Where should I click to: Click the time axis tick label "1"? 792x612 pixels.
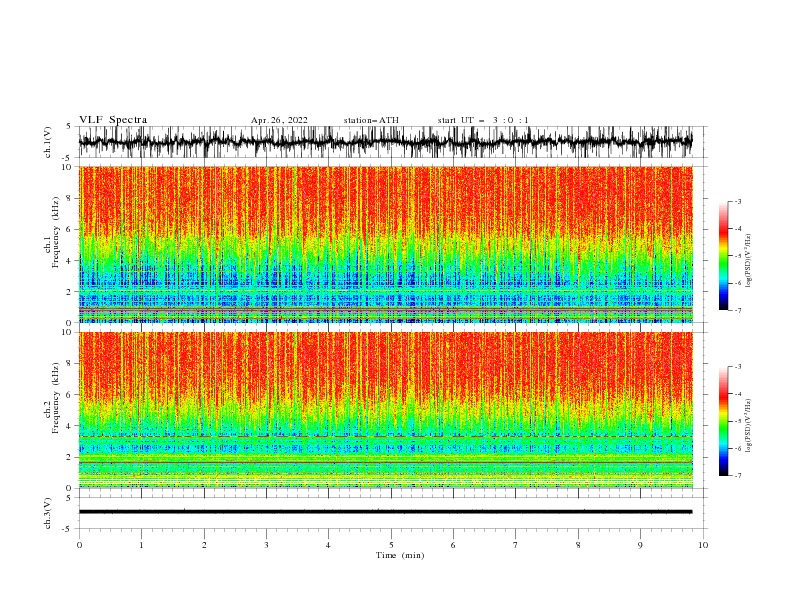tap(141, 545)
